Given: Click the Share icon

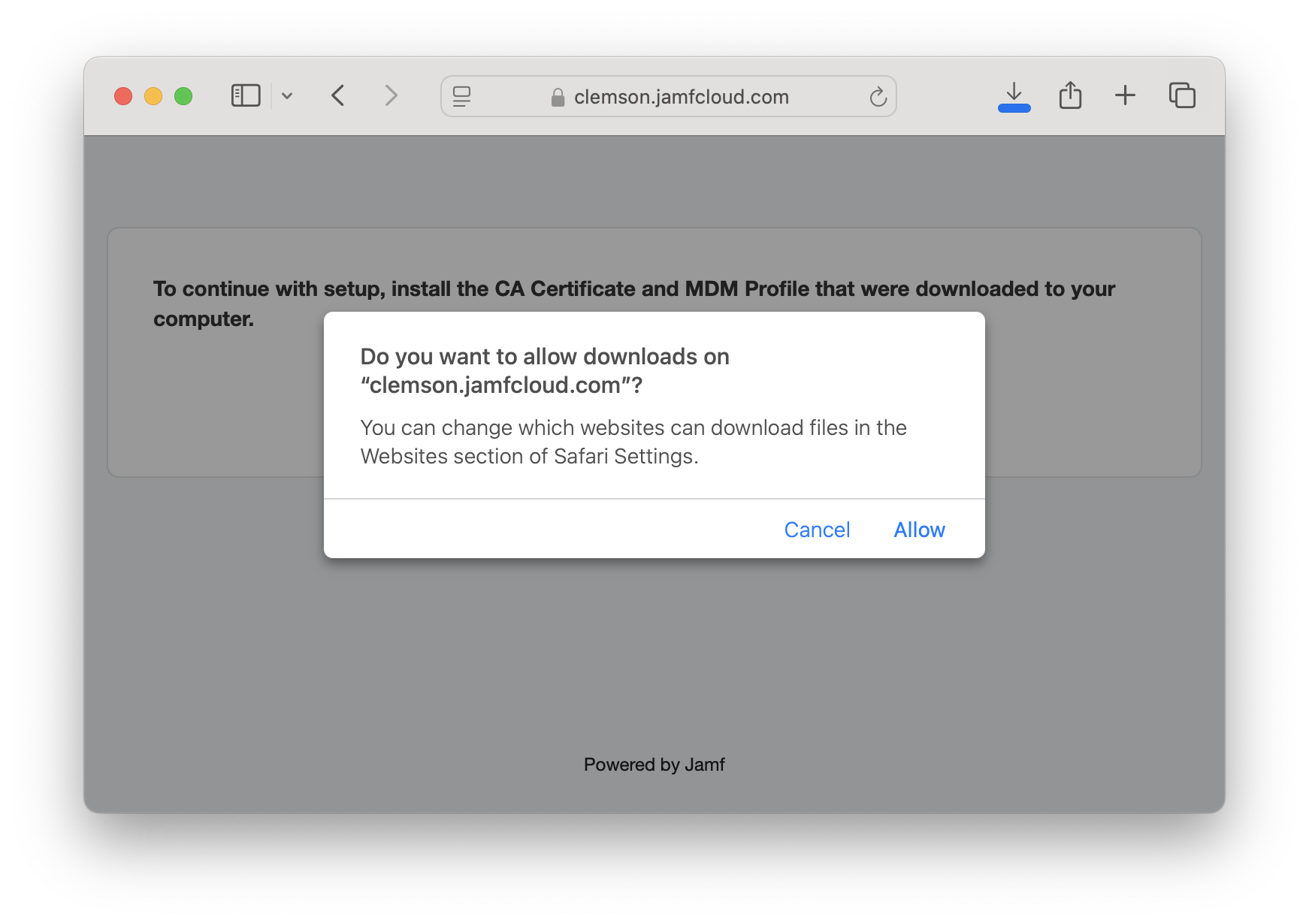Looking at the screenshot, I should tap(1069, 95).
